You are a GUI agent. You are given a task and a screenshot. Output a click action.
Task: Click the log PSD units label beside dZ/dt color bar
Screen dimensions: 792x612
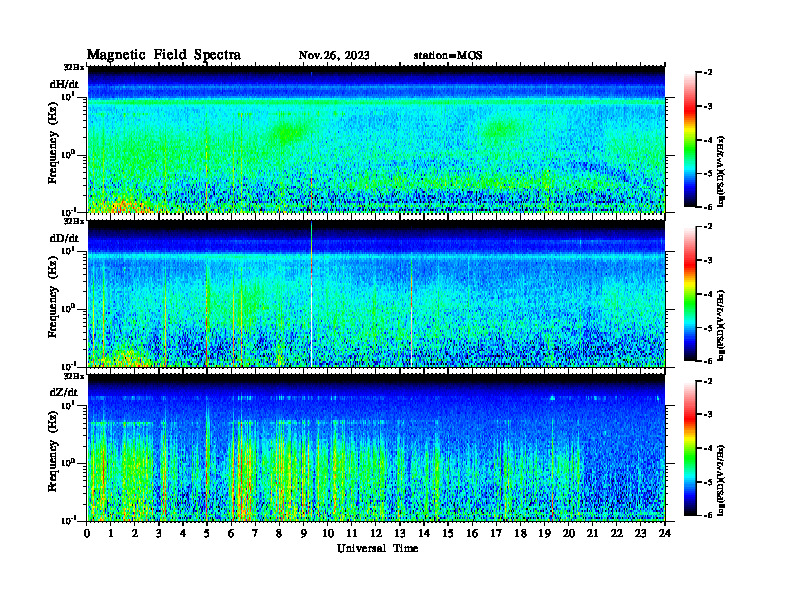click(x=721, y=480)
